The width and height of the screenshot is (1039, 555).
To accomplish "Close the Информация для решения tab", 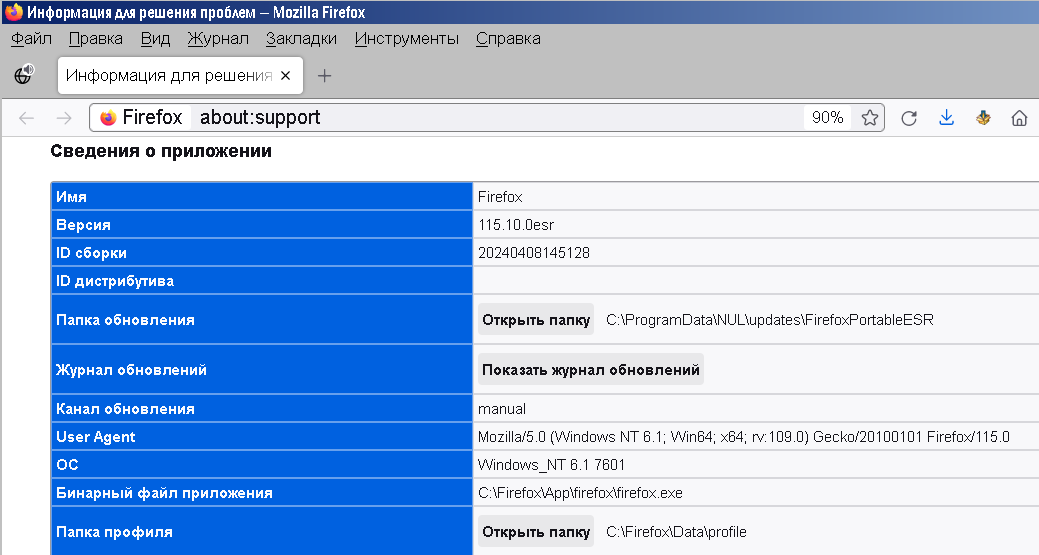I will pyautogui.click(x=286, y=76).
